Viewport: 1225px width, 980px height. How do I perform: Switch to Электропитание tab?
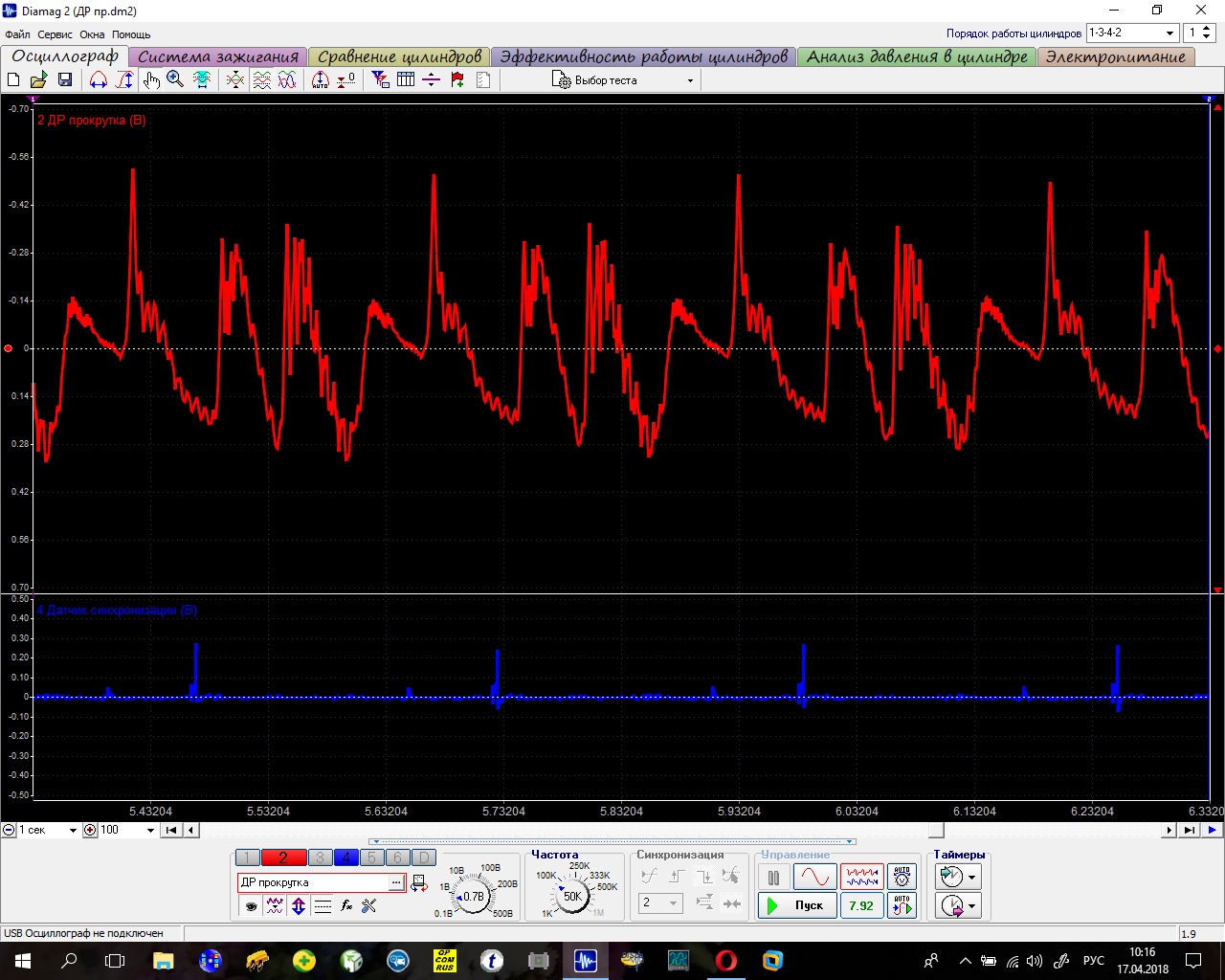1116,56
